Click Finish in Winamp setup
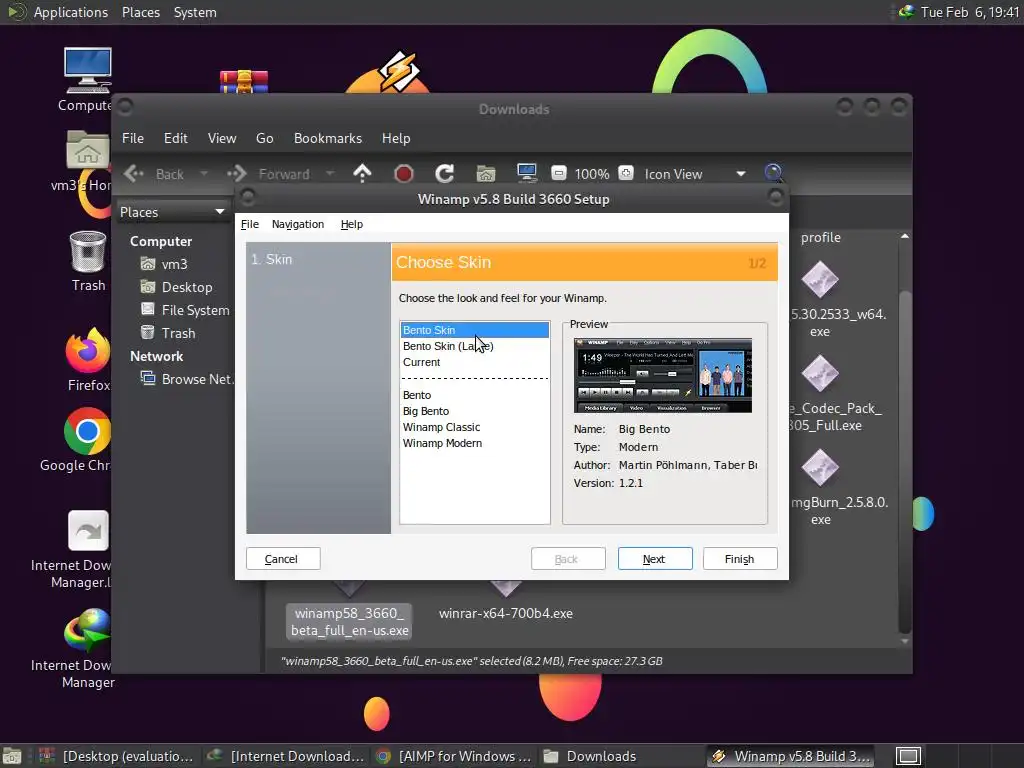1024x768 pixels. pos(740,558)
